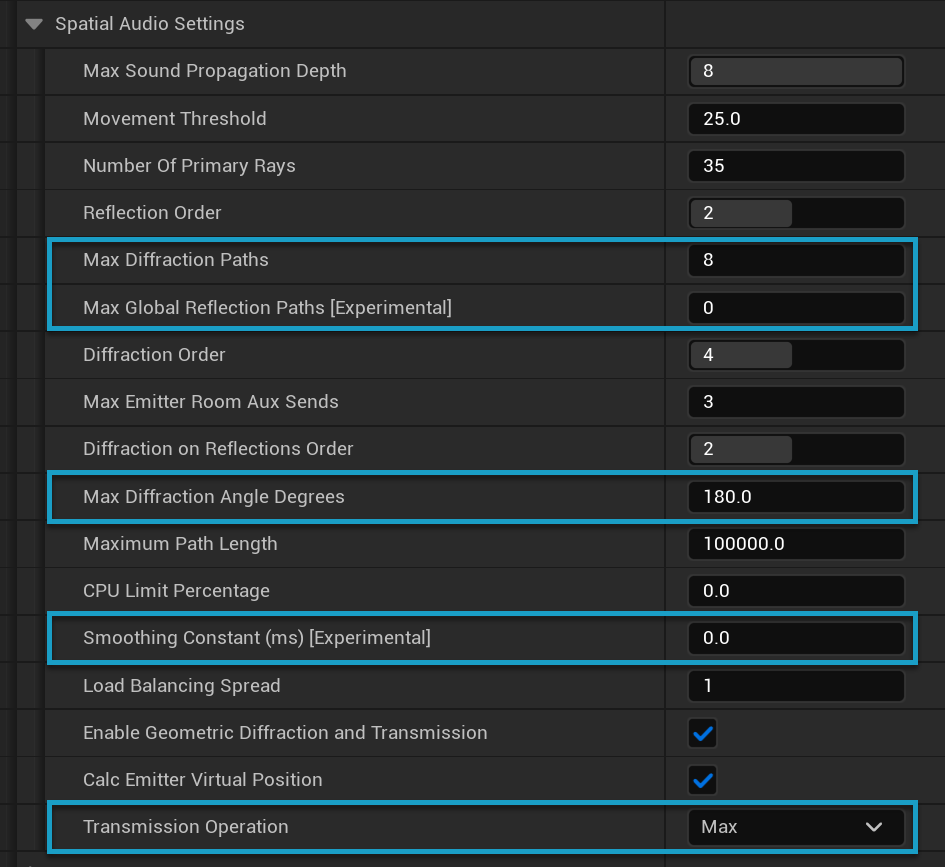Click the CPU Limit Percentage field
Viewport: 945px width, 867px height.
795,591
